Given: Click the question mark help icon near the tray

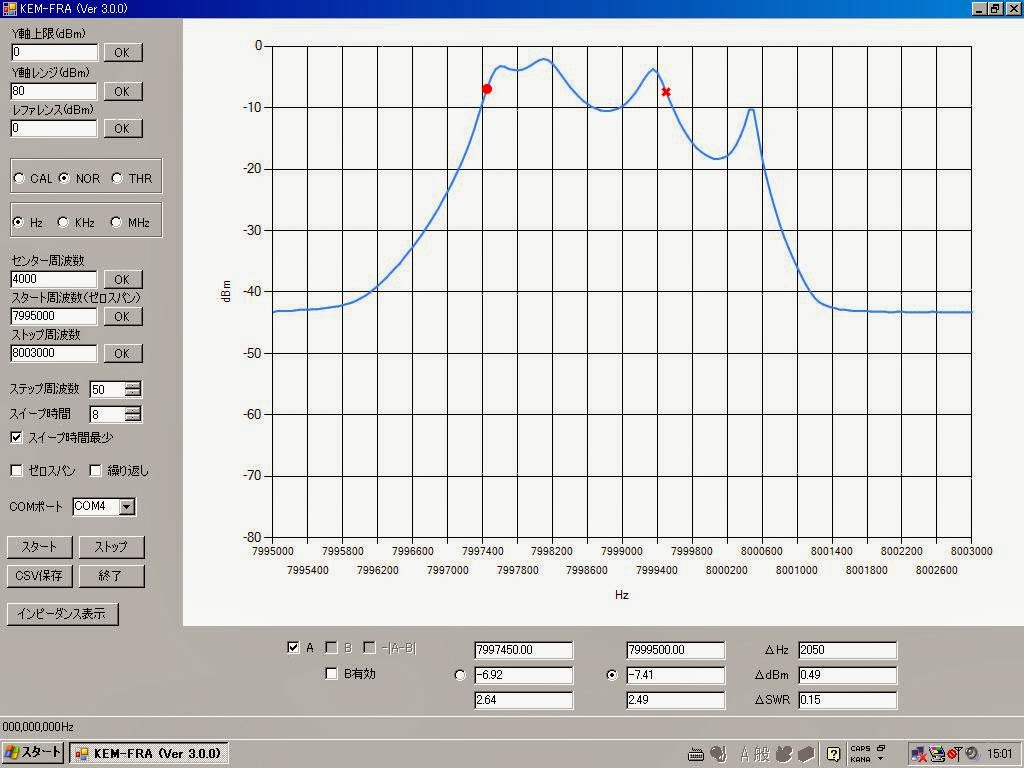Looking at the screenshot, I should click(x=834, y=752).
